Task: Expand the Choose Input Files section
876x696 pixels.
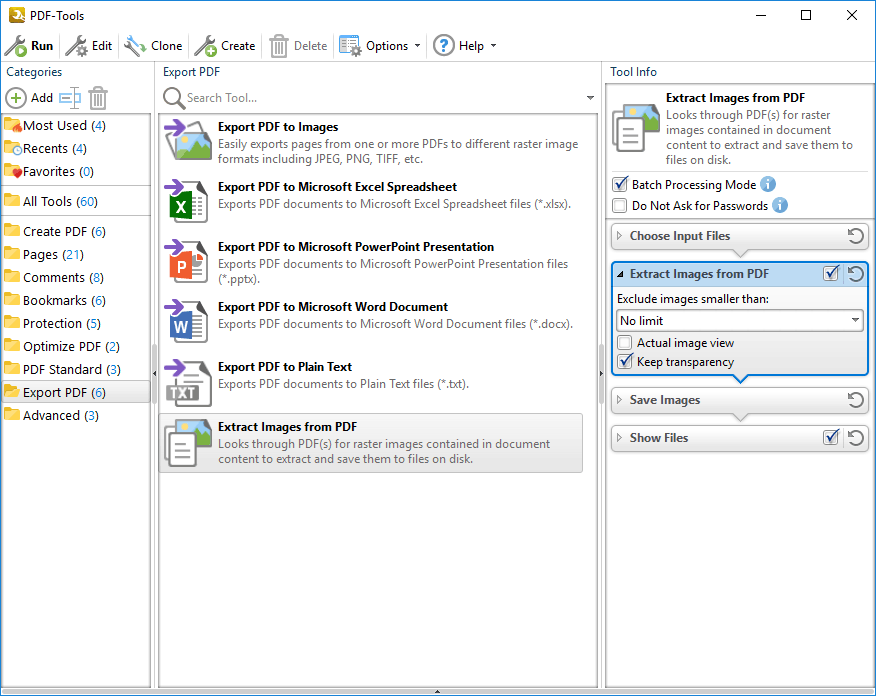Action: tap(620, 236)
